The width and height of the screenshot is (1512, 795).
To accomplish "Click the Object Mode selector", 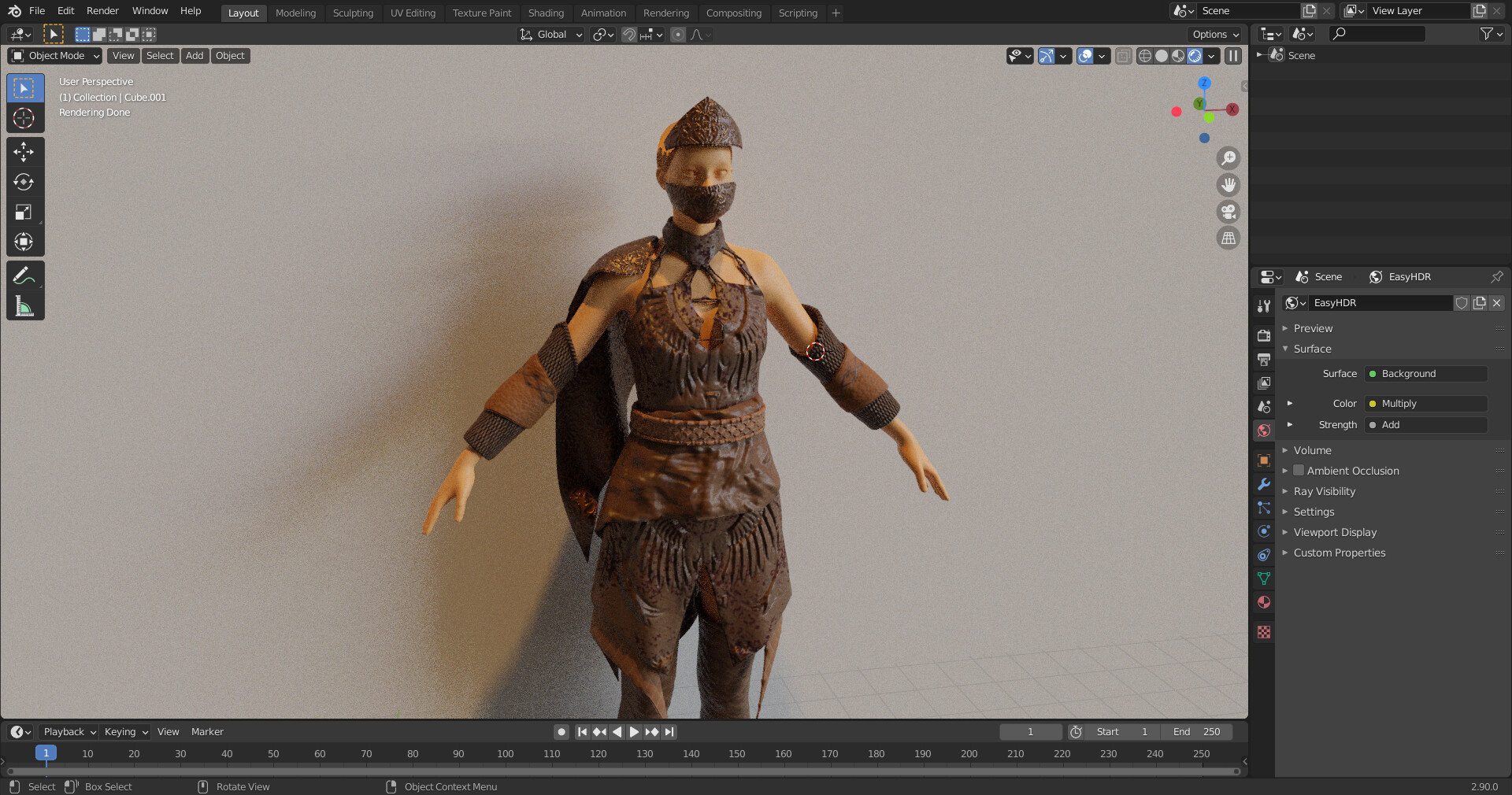I will click(x=54, y=56).
